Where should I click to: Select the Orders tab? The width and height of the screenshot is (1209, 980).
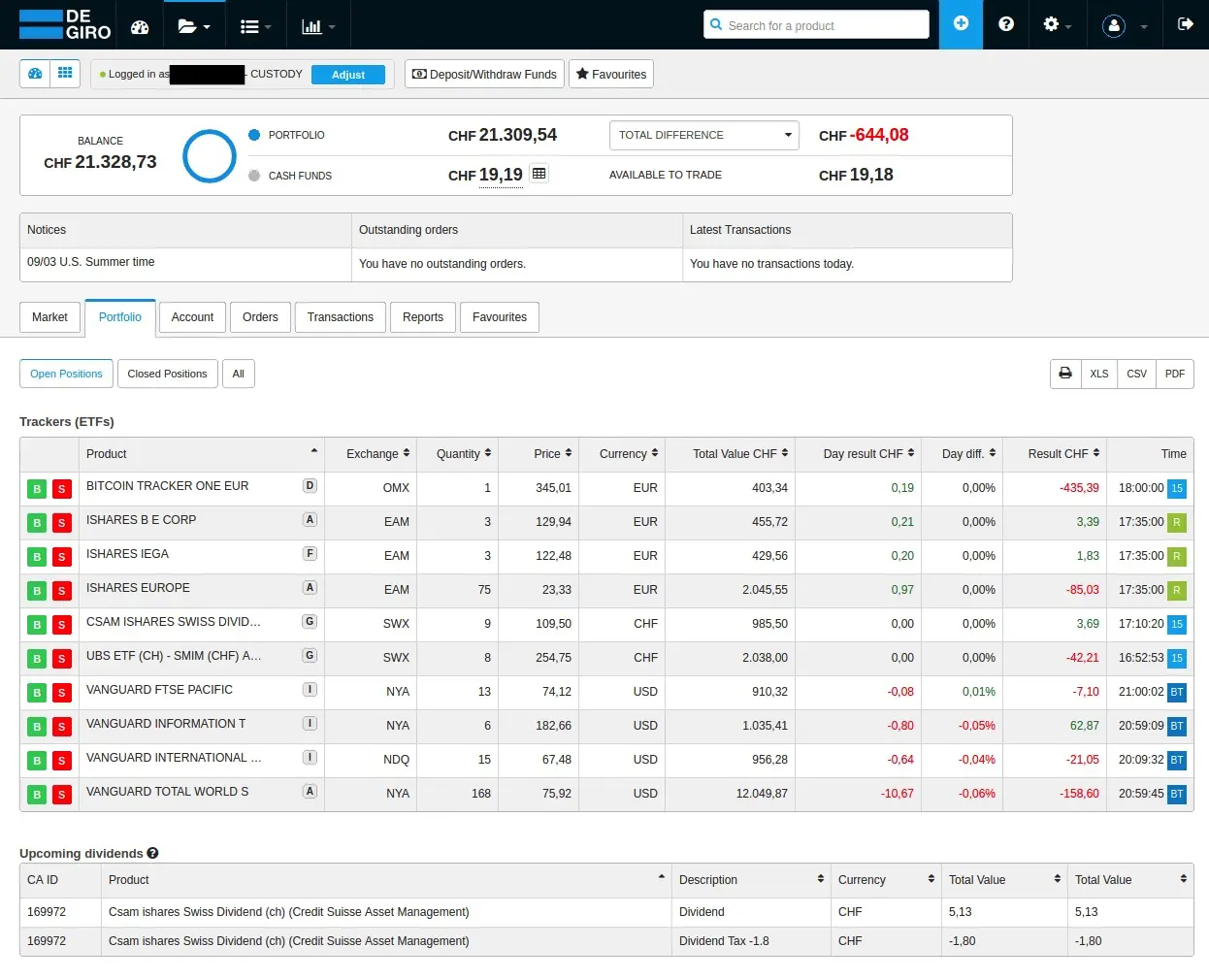click(260, 317)
